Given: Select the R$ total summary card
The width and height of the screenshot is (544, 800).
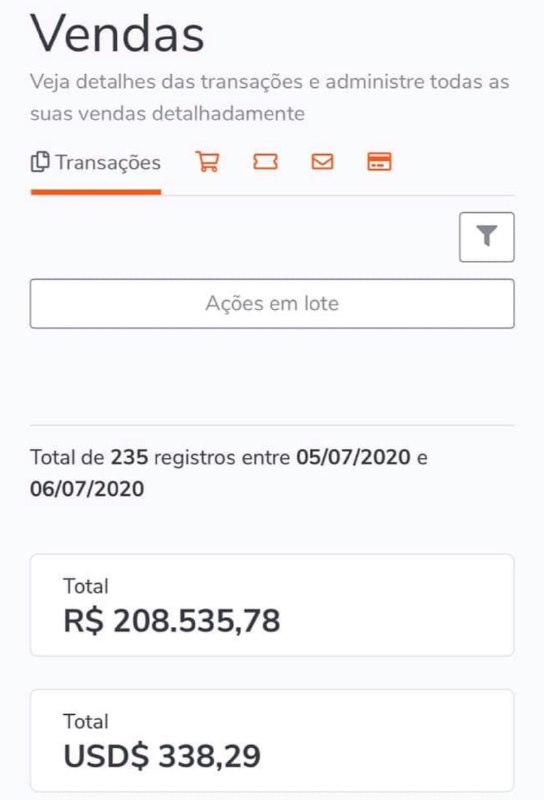Looking at the screenshot, I should pos(272,605).
